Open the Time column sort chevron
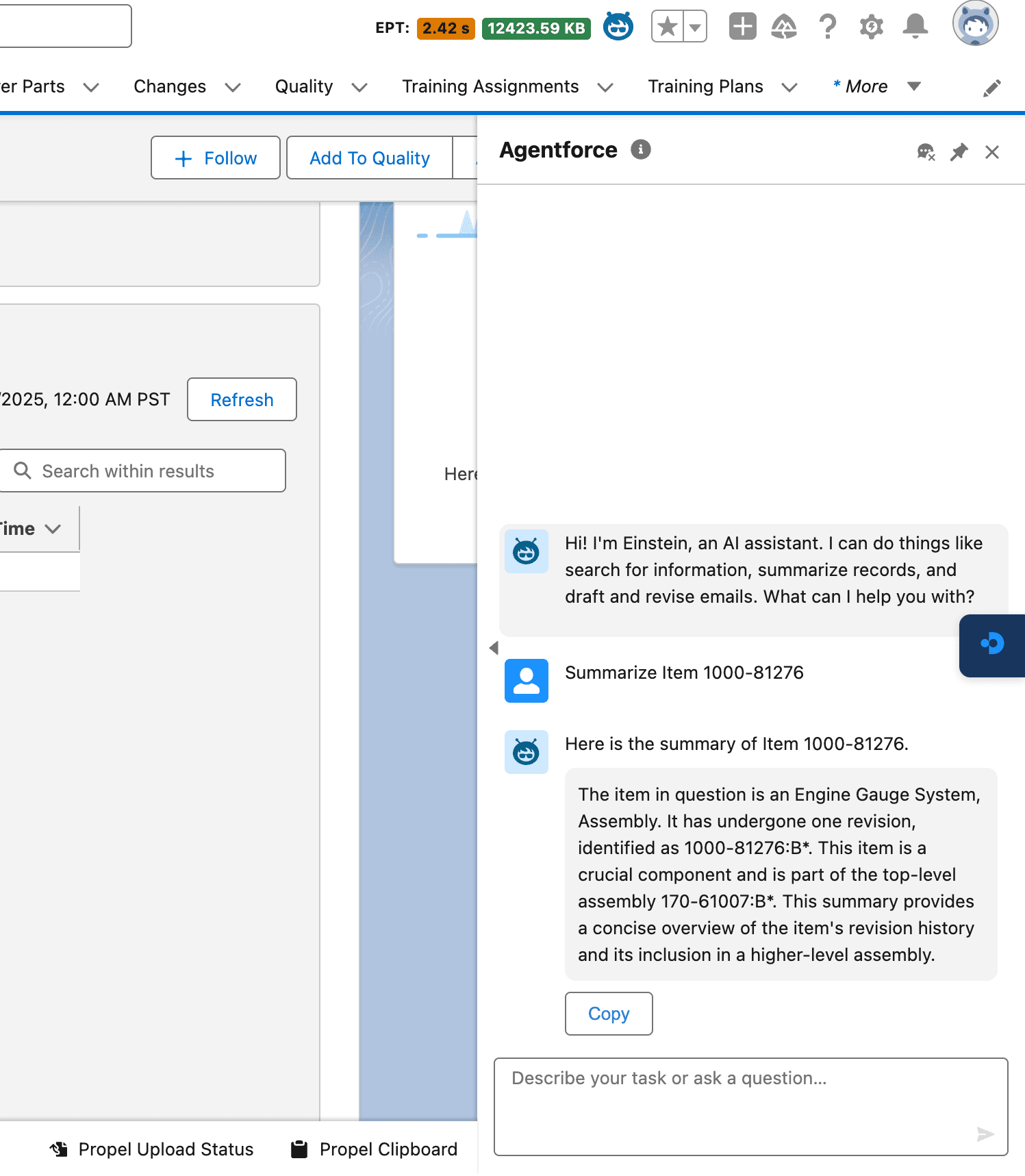The image size is (1025, 1176). (53, 529)
